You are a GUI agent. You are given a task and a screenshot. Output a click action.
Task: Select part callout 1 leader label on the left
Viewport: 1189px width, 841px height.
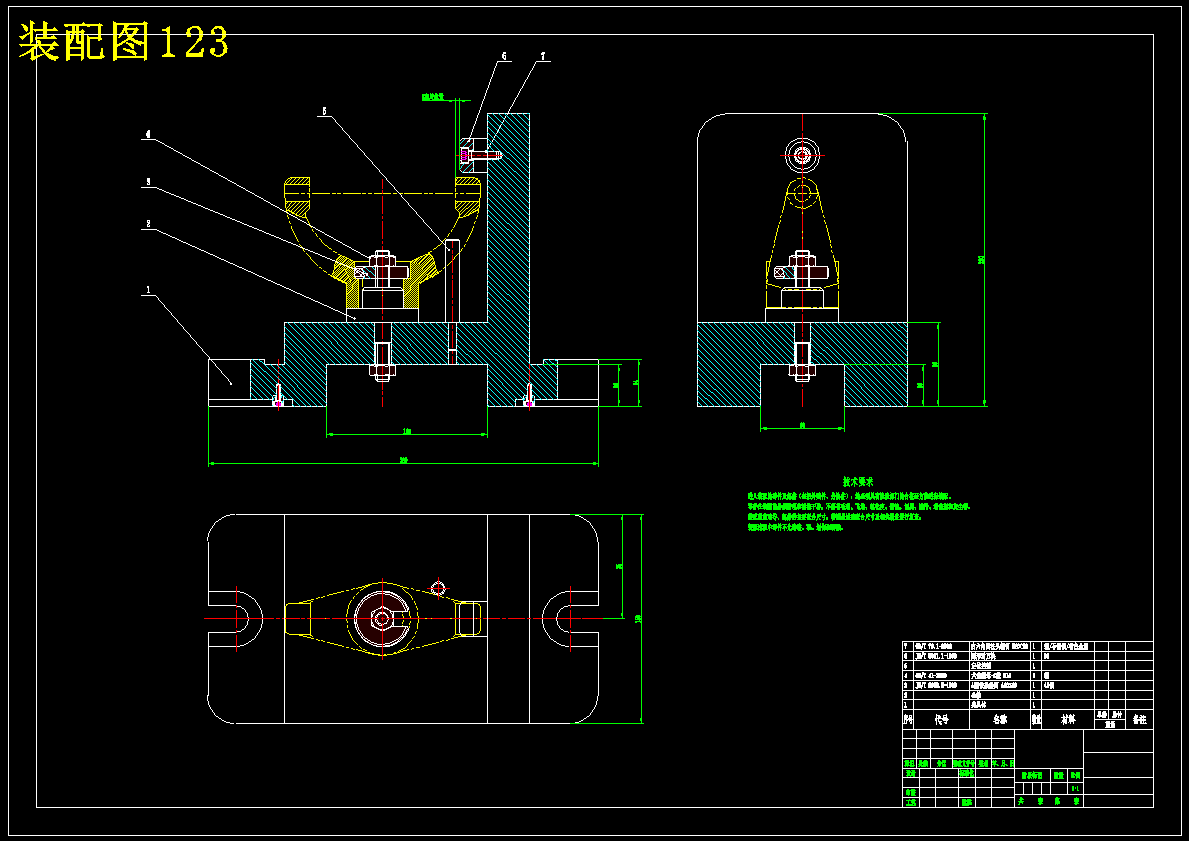[x=149, y=290]
